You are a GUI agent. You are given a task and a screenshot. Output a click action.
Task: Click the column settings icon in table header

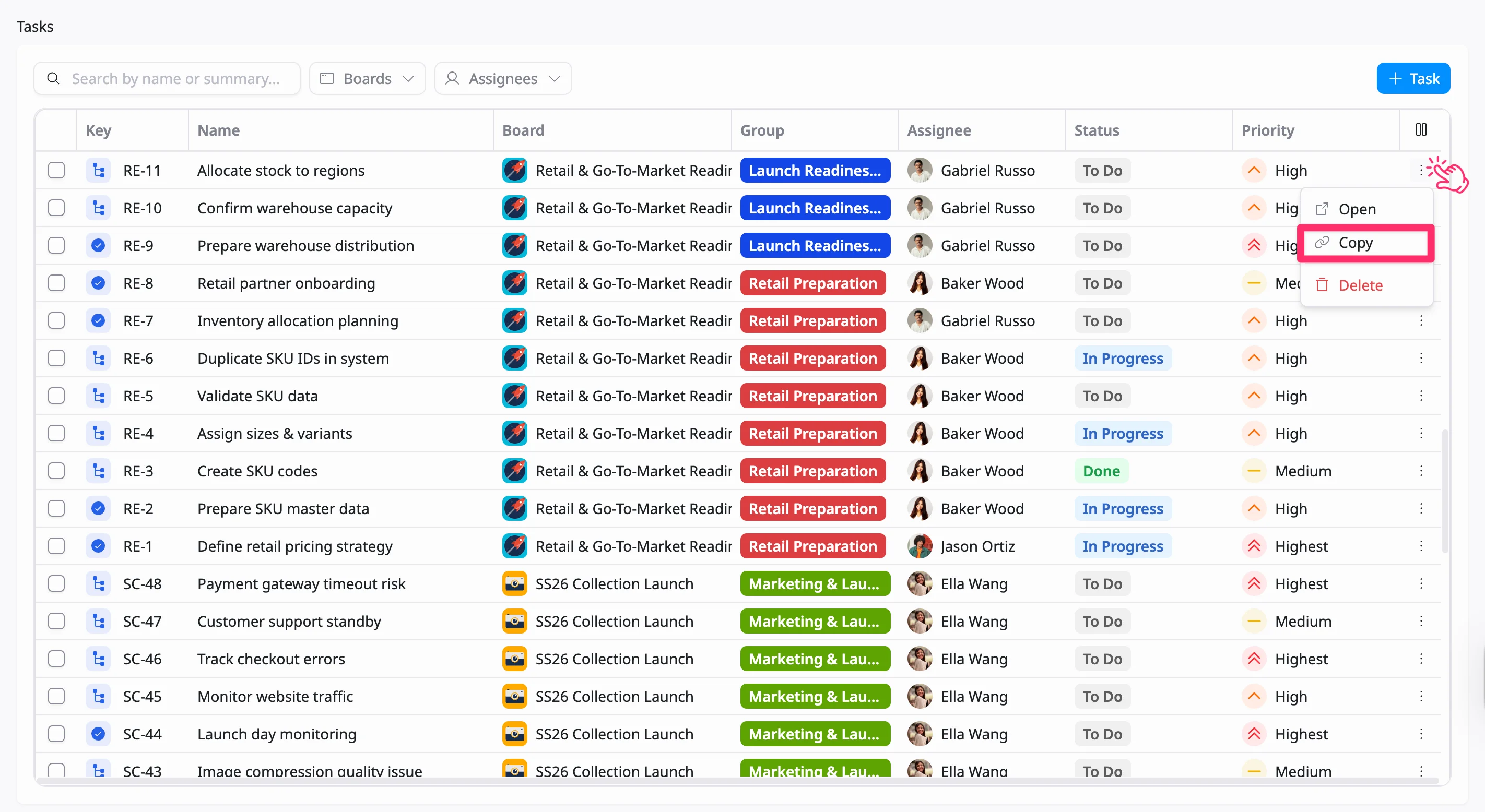tap(1421, 130)
